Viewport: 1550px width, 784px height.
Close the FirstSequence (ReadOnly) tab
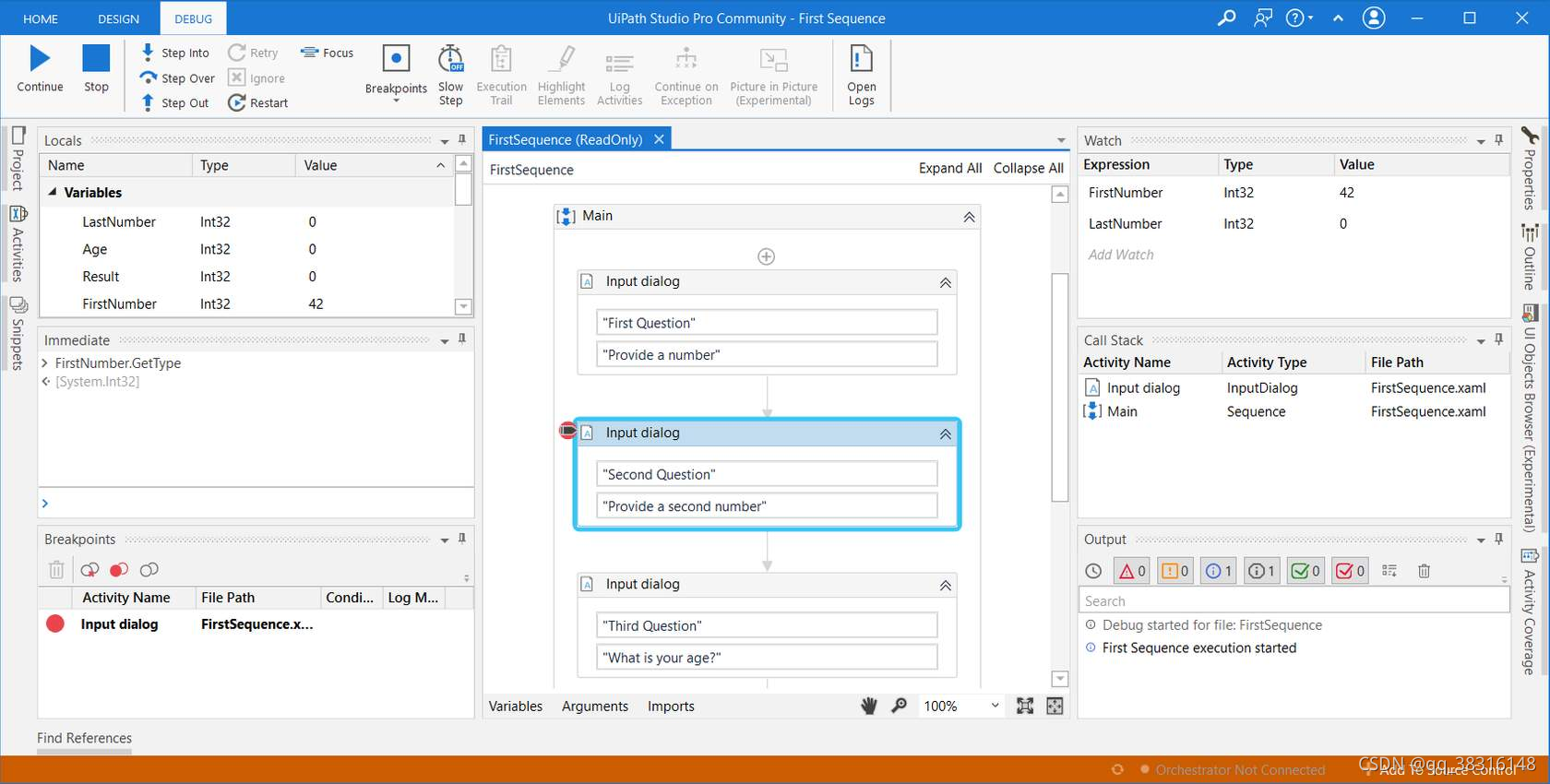659,139
